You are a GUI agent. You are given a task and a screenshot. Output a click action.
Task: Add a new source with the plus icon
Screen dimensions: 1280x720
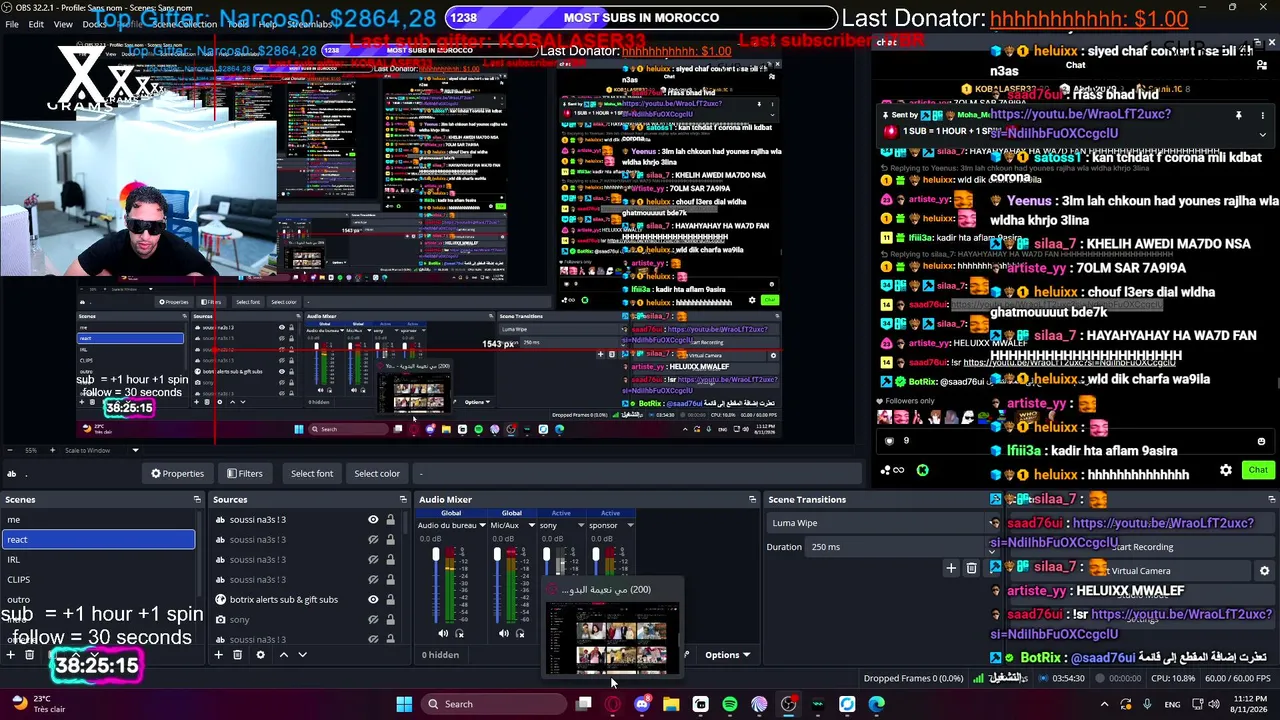[218, 655]
